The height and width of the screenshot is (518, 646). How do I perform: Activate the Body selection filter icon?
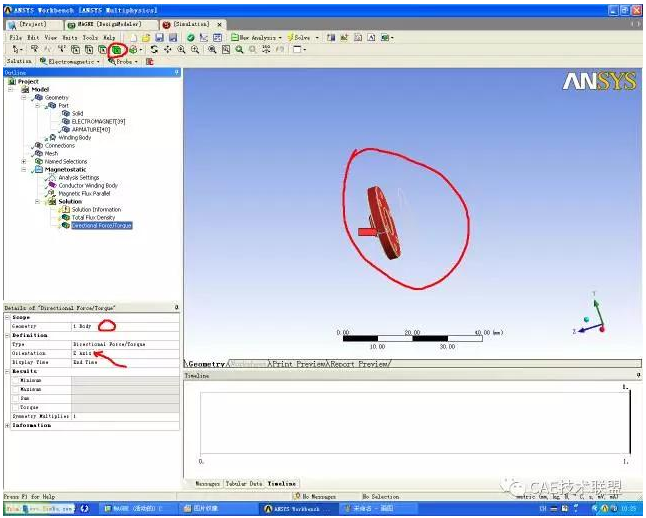click(x=117, y=50)
